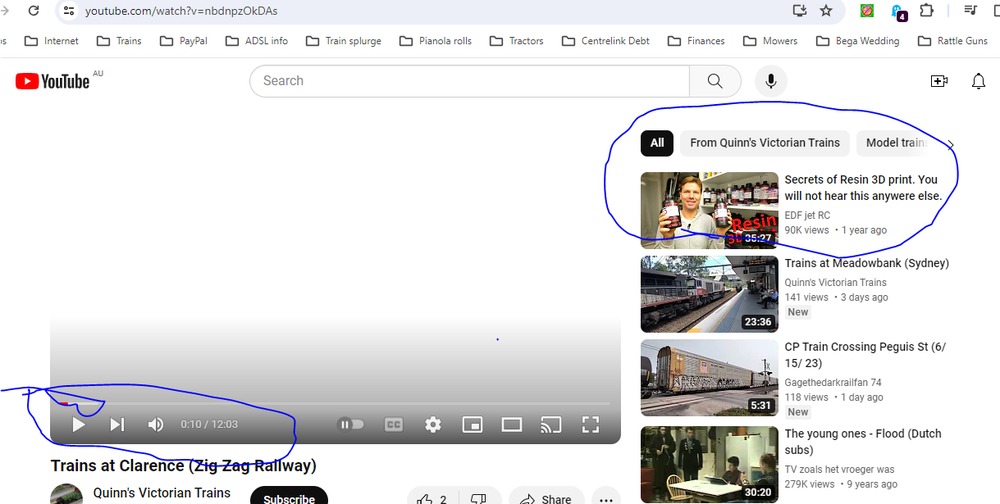Viewport: 1000px width, 504px height.
Task: Open the Finances bookmarks folder
Action: pyautogui.click(x=696, y=41)
